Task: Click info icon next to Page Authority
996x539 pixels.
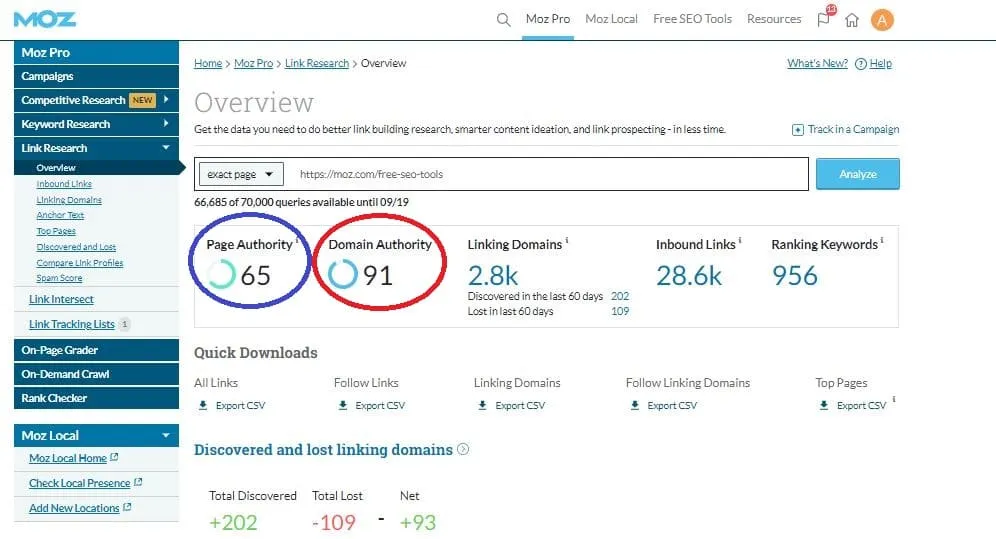Action: tap(297, 241)
